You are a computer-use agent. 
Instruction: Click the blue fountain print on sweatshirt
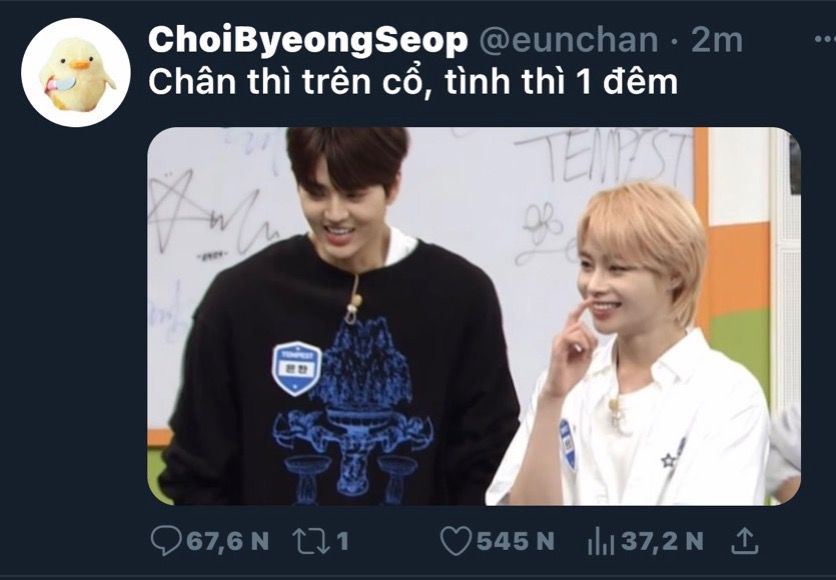pos(353,410)
